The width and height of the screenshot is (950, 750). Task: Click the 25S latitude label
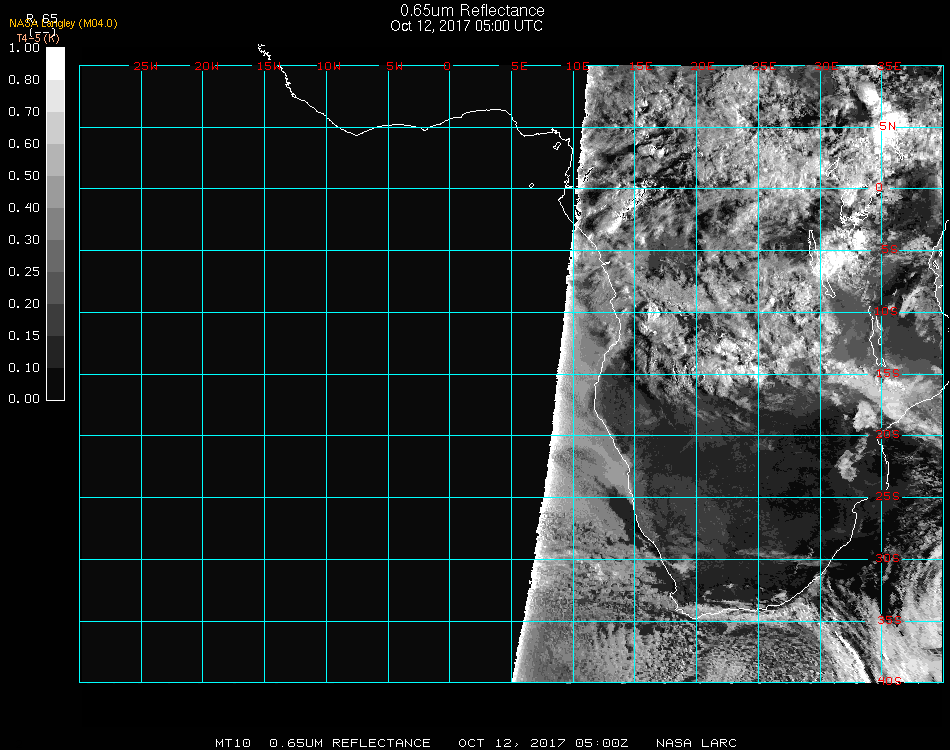[x=888, y=497]
